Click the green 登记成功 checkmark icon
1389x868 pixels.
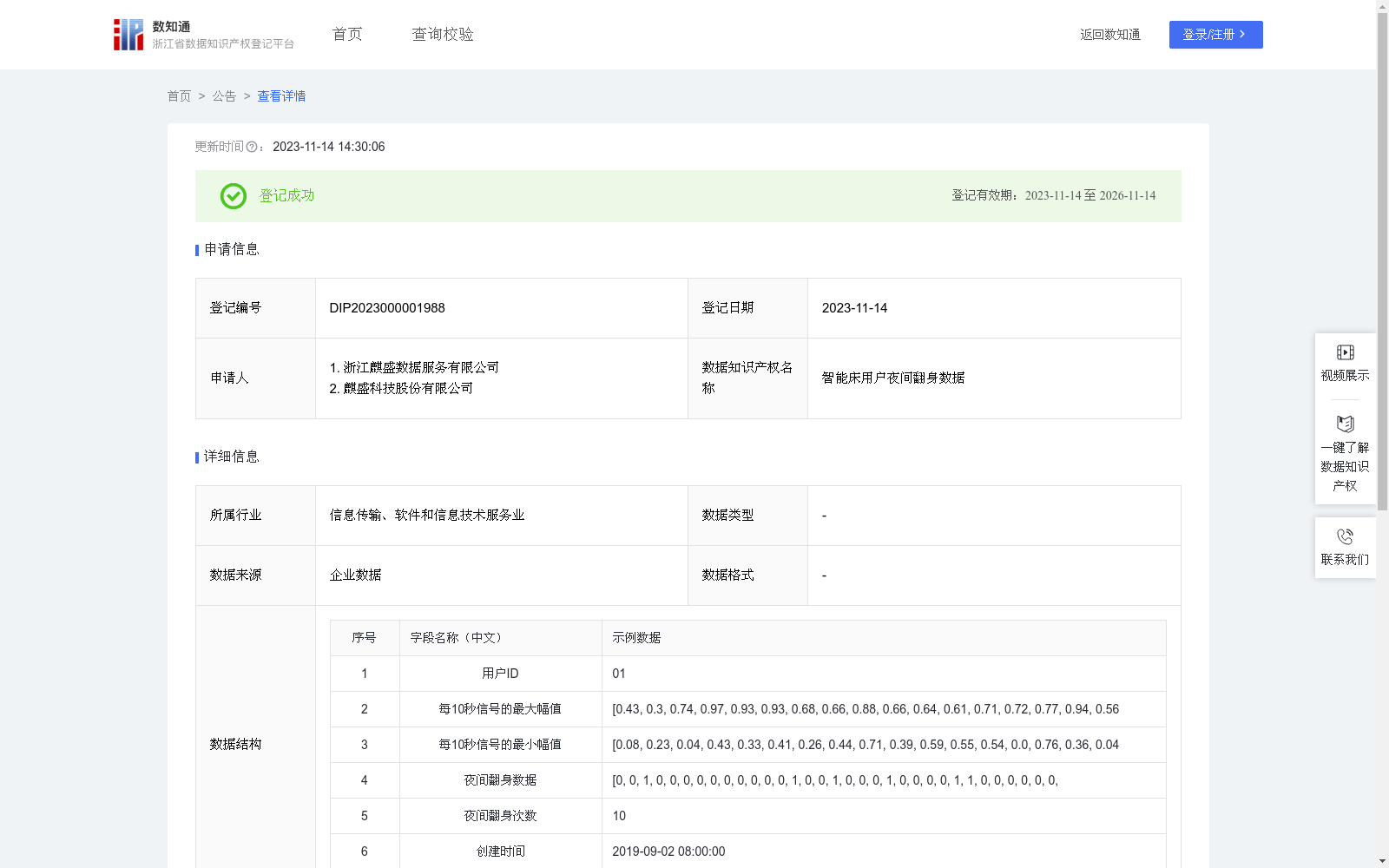point(233,196)
